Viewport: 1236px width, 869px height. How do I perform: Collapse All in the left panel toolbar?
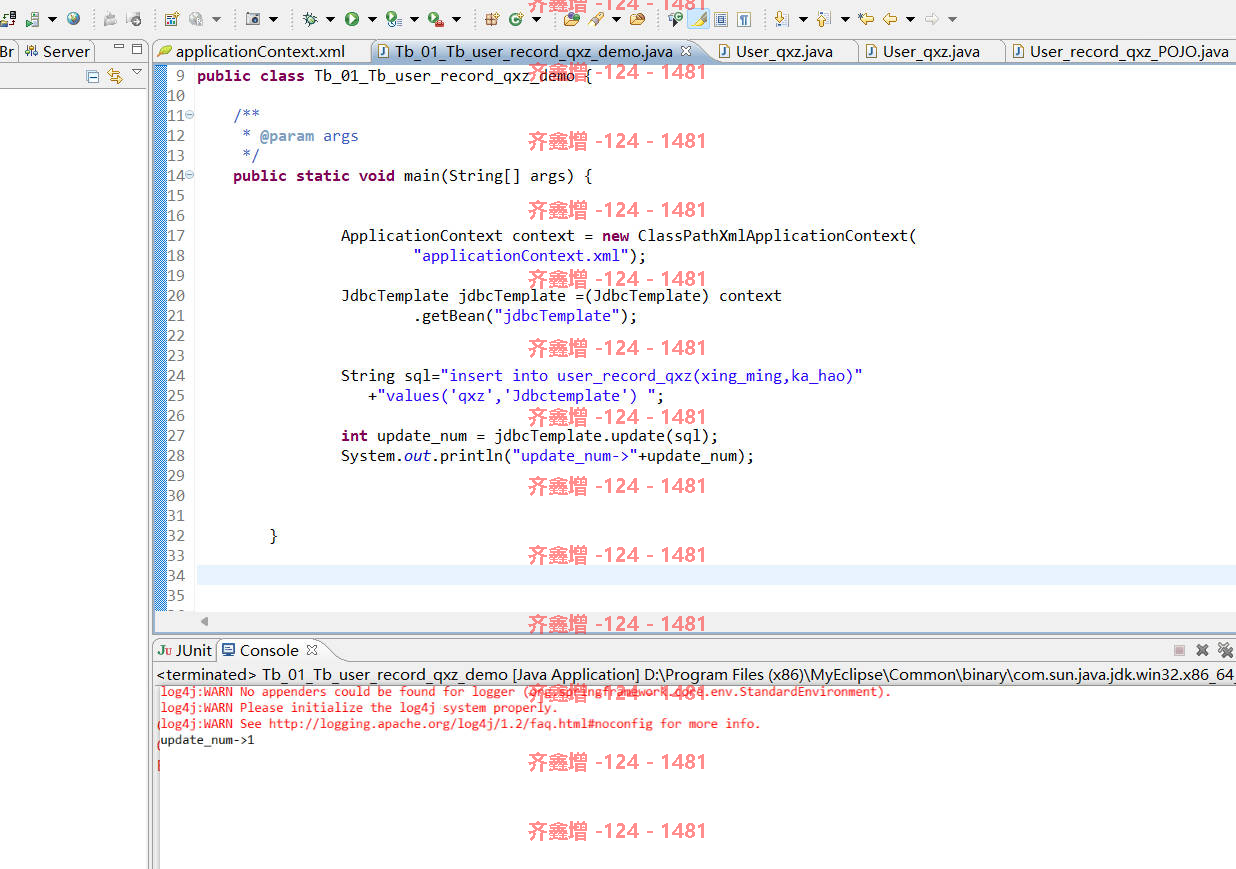pos(93,76)
